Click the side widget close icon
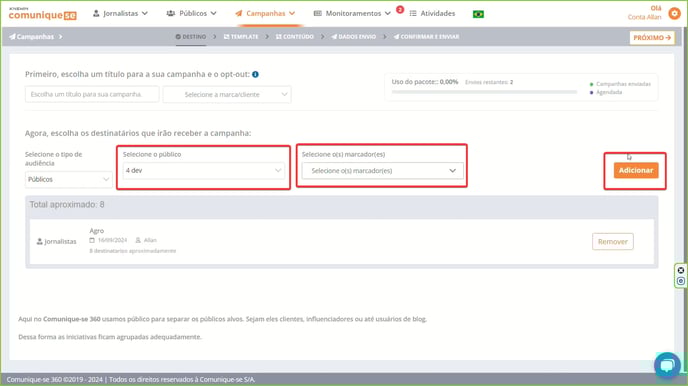 point(681,271)
